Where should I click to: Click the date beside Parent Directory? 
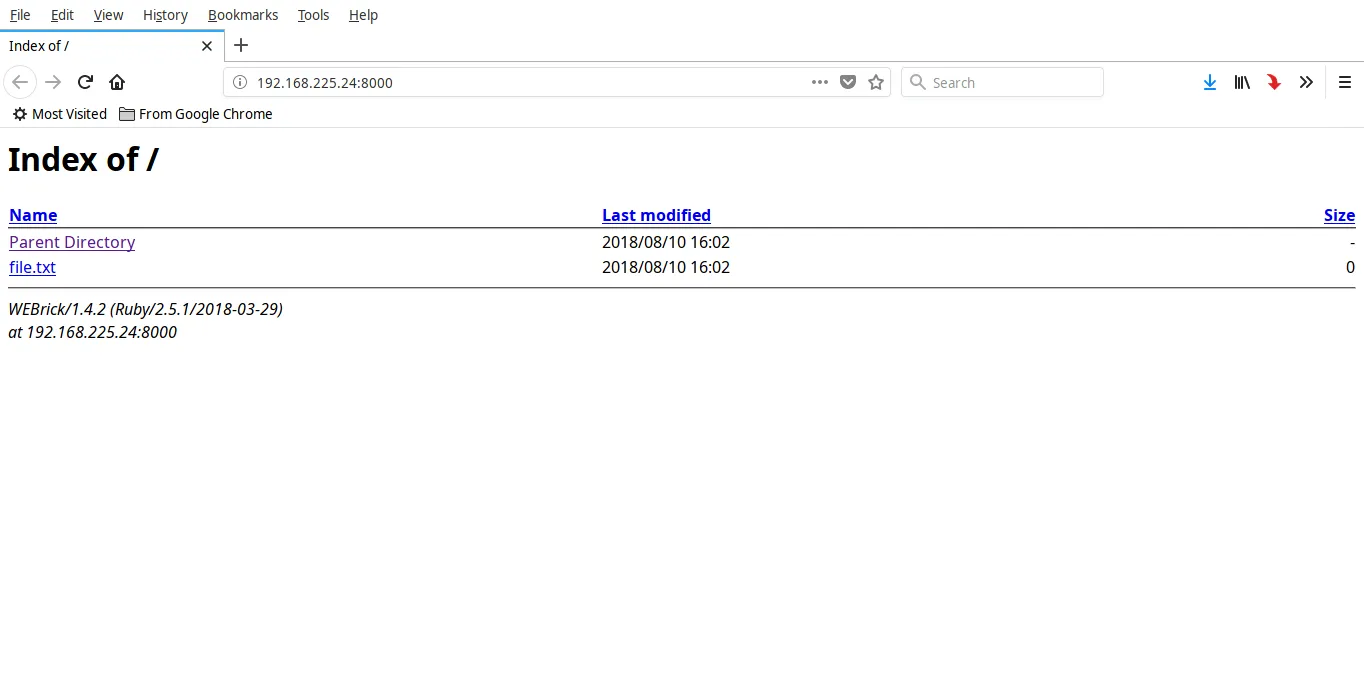click(x=666, y=242)
